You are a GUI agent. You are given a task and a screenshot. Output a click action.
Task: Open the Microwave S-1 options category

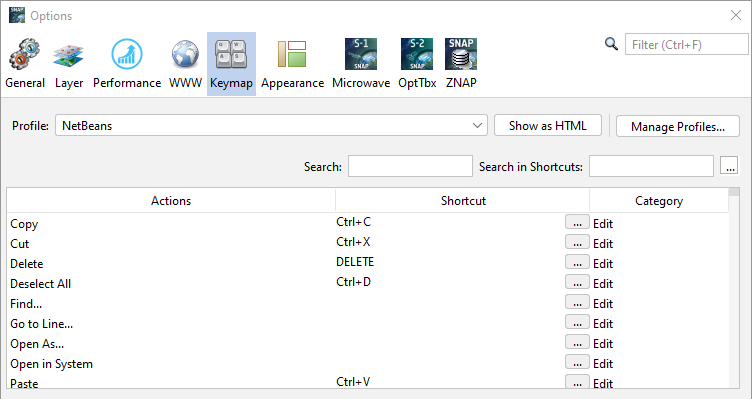coord(361,64)
